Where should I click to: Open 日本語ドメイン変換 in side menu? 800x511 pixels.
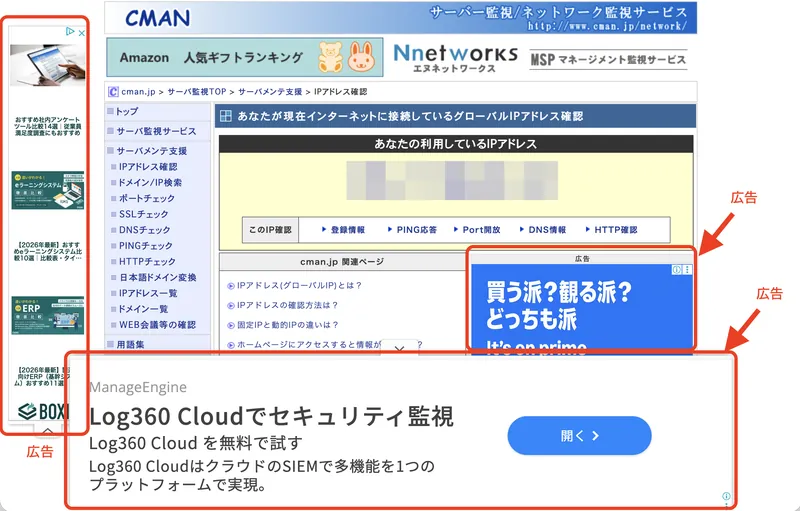[158, 277]
